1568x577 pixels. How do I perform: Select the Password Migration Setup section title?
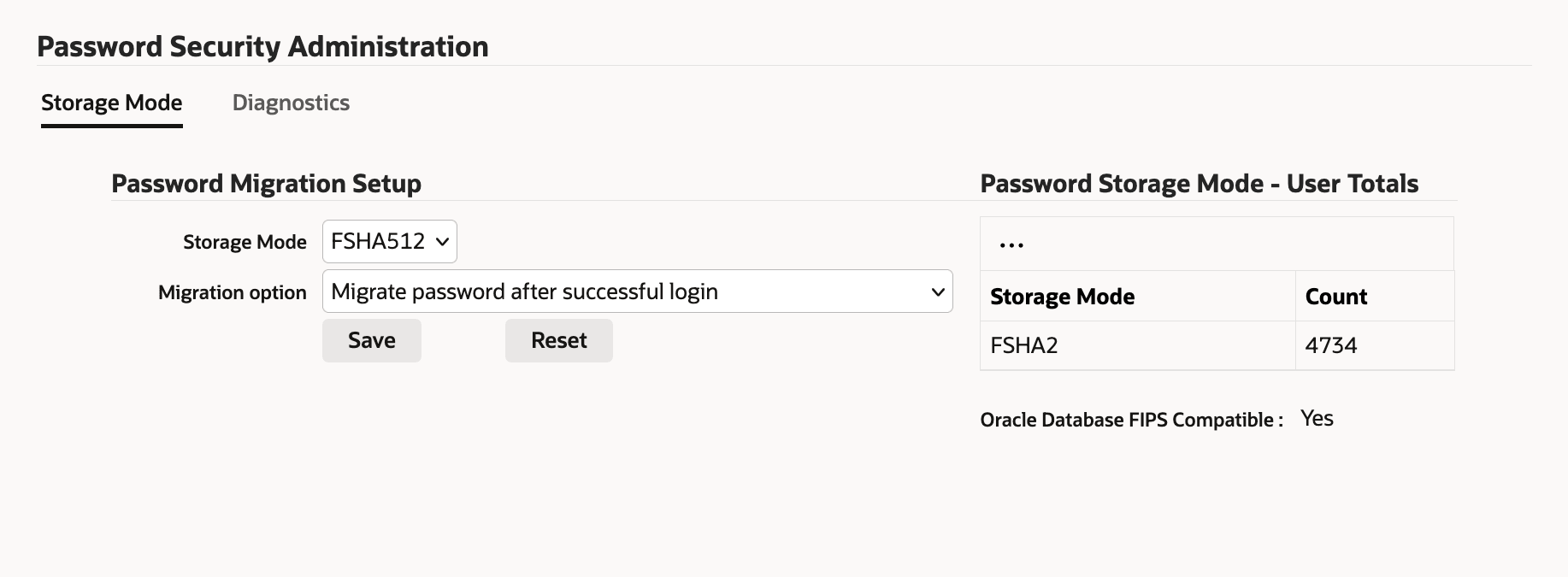point(266,183)
